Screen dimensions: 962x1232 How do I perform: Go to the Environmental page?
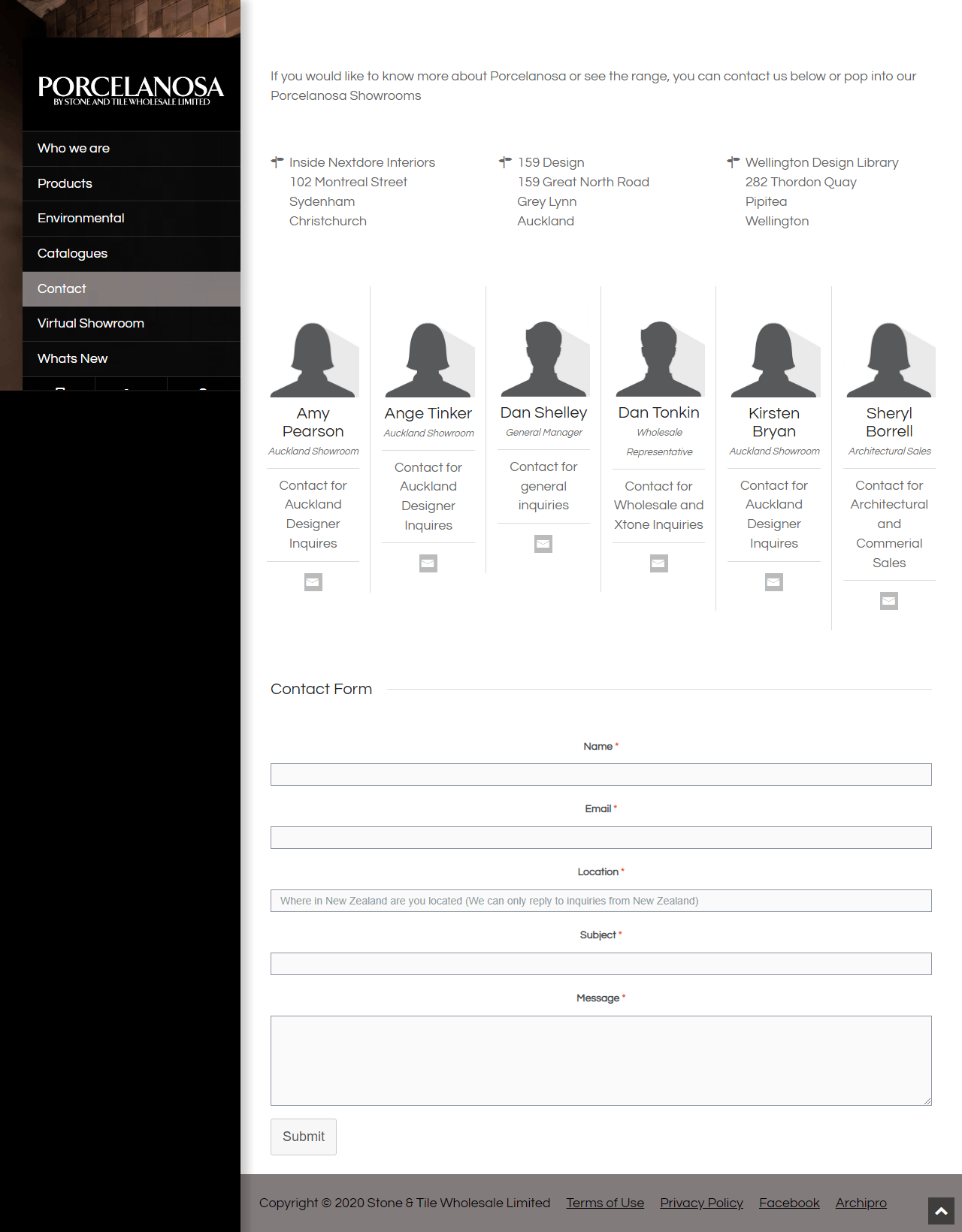point(132,219)
